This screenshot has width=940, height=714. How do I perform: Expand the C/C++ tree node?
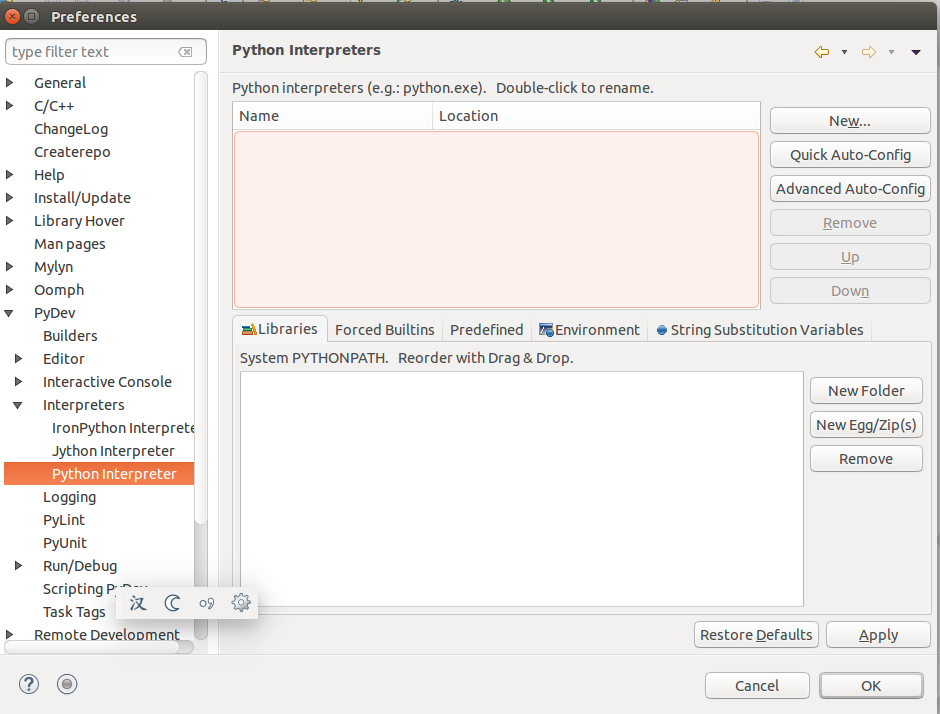pos(9,106)
